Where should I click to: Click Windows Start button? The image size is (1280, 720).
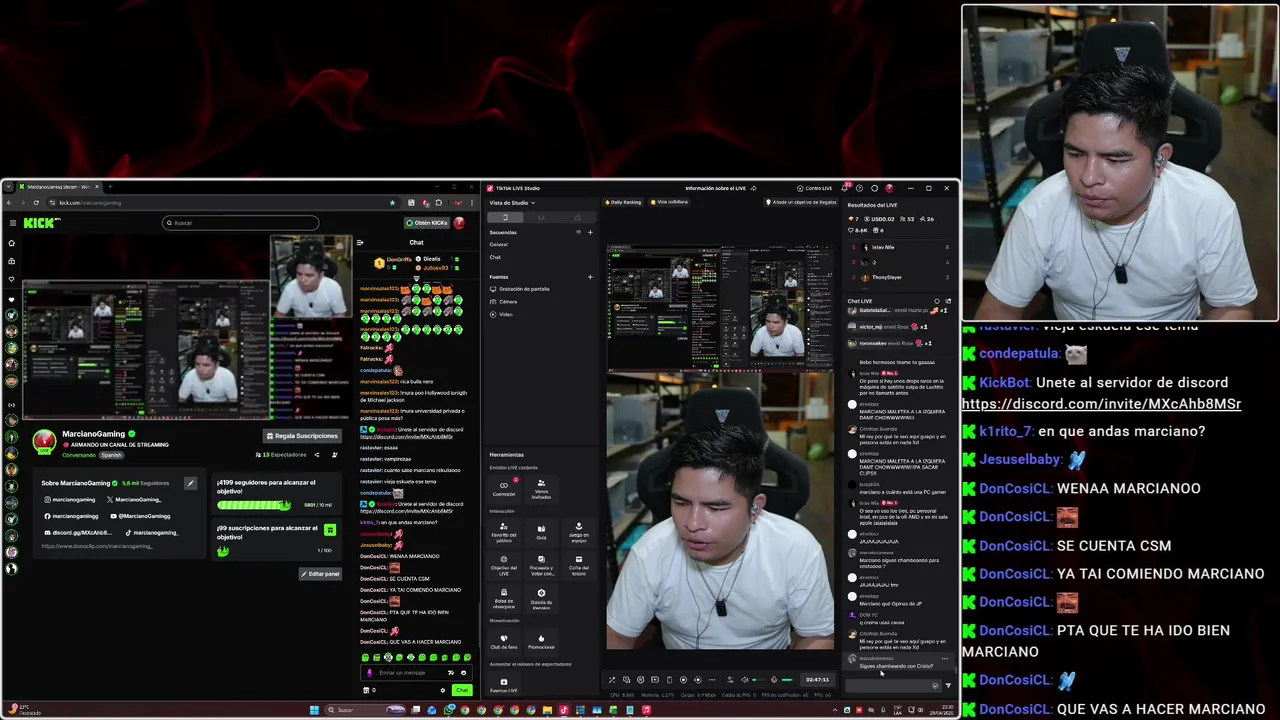[x=314, y=711]
